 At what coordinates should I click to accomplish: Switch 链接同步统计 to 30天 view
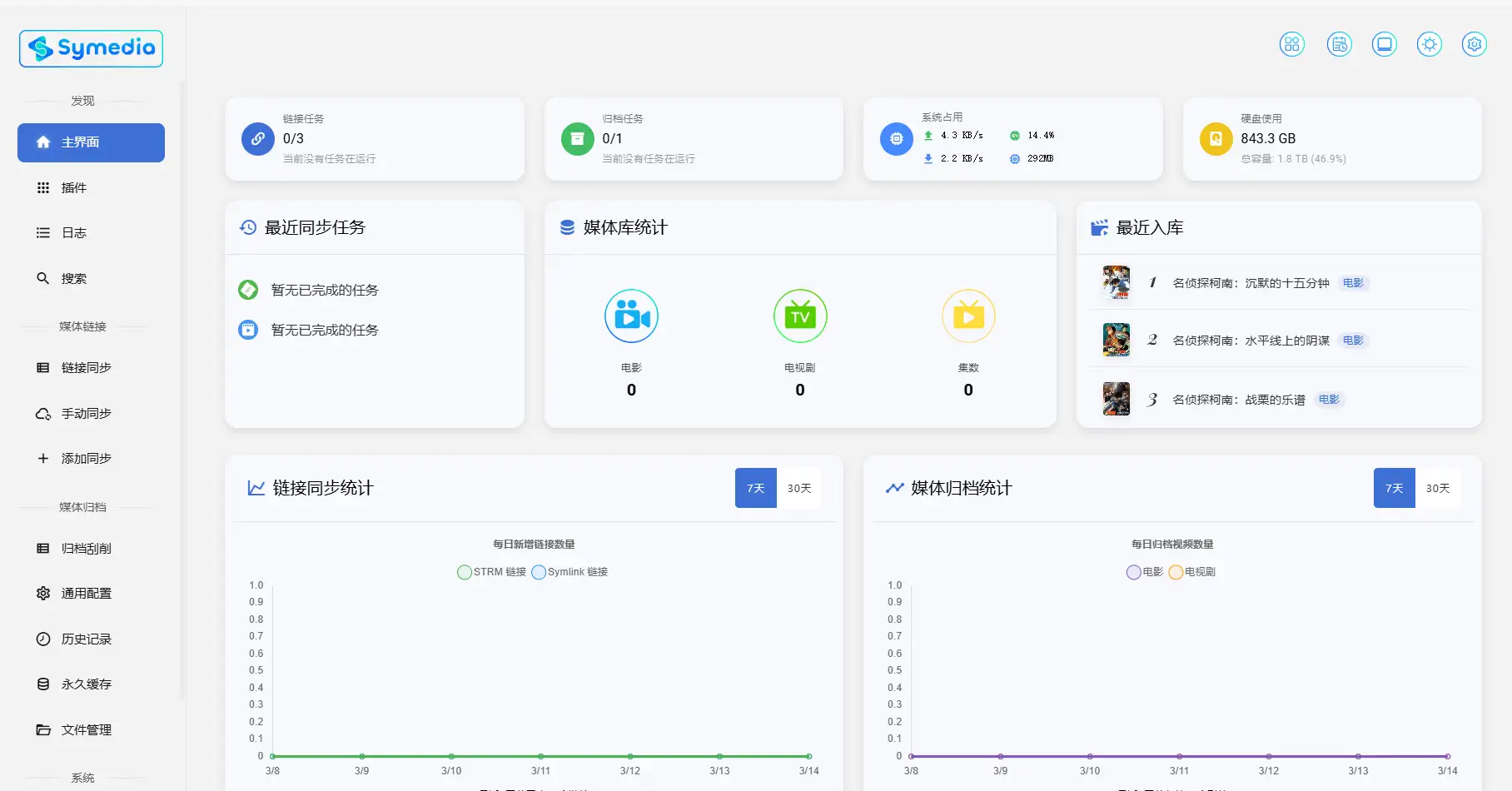coord(798,488)
